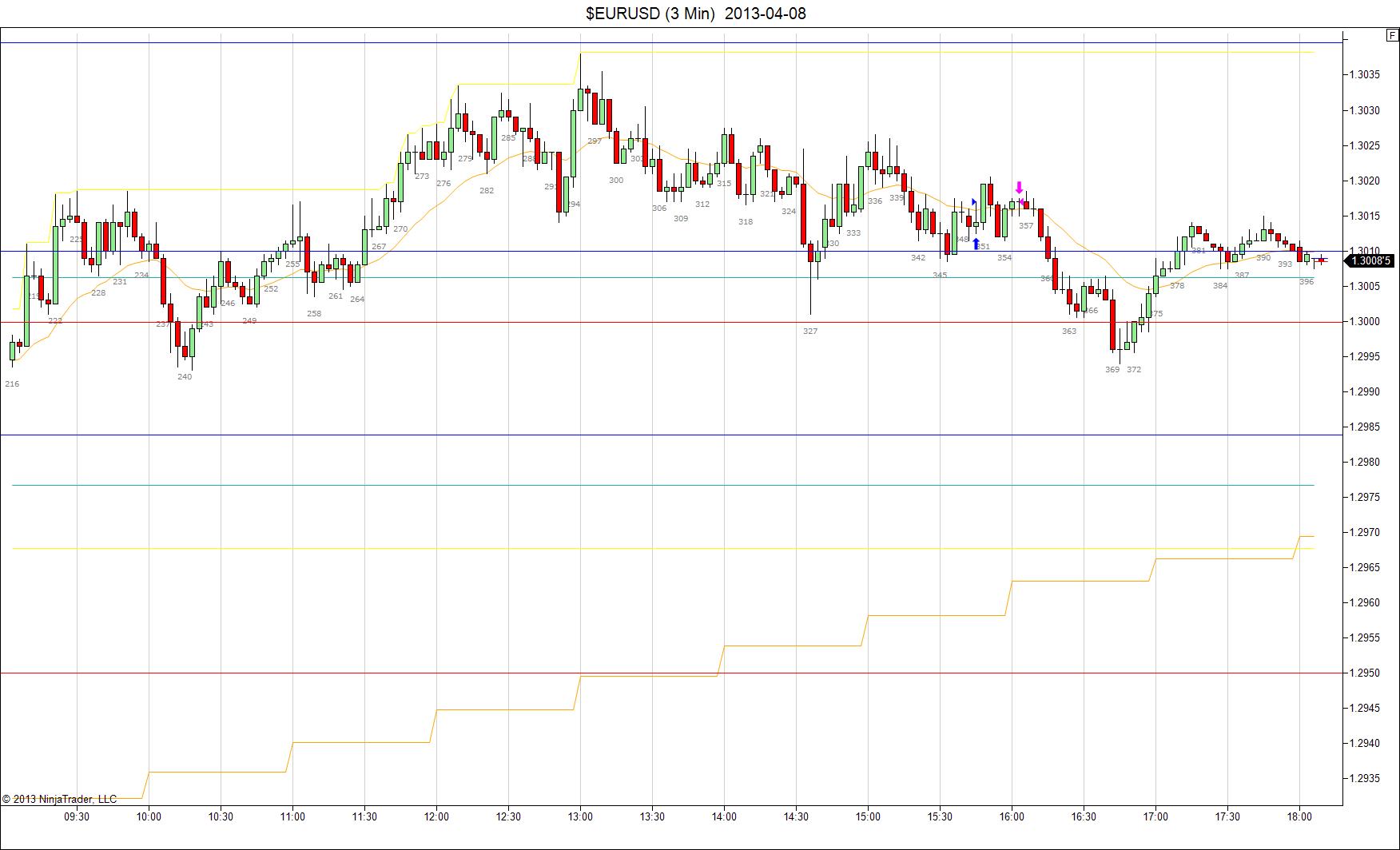Select the magenta down arrow above bar 357
Screen dimensions: 1400x850
(x=1019, y=188)
